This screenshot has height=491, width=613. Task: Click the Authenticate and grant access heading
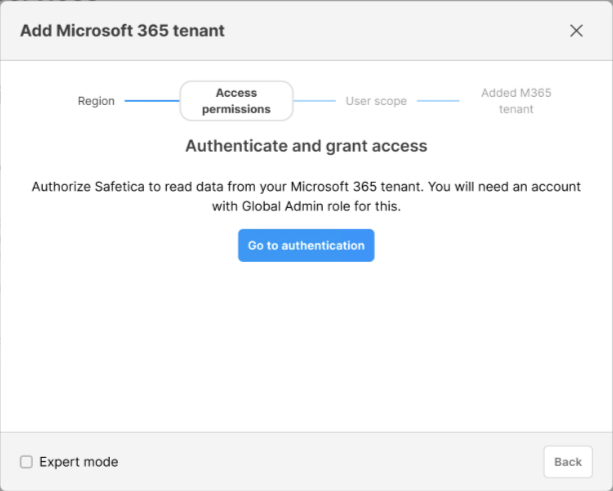(x=306, y=146)
